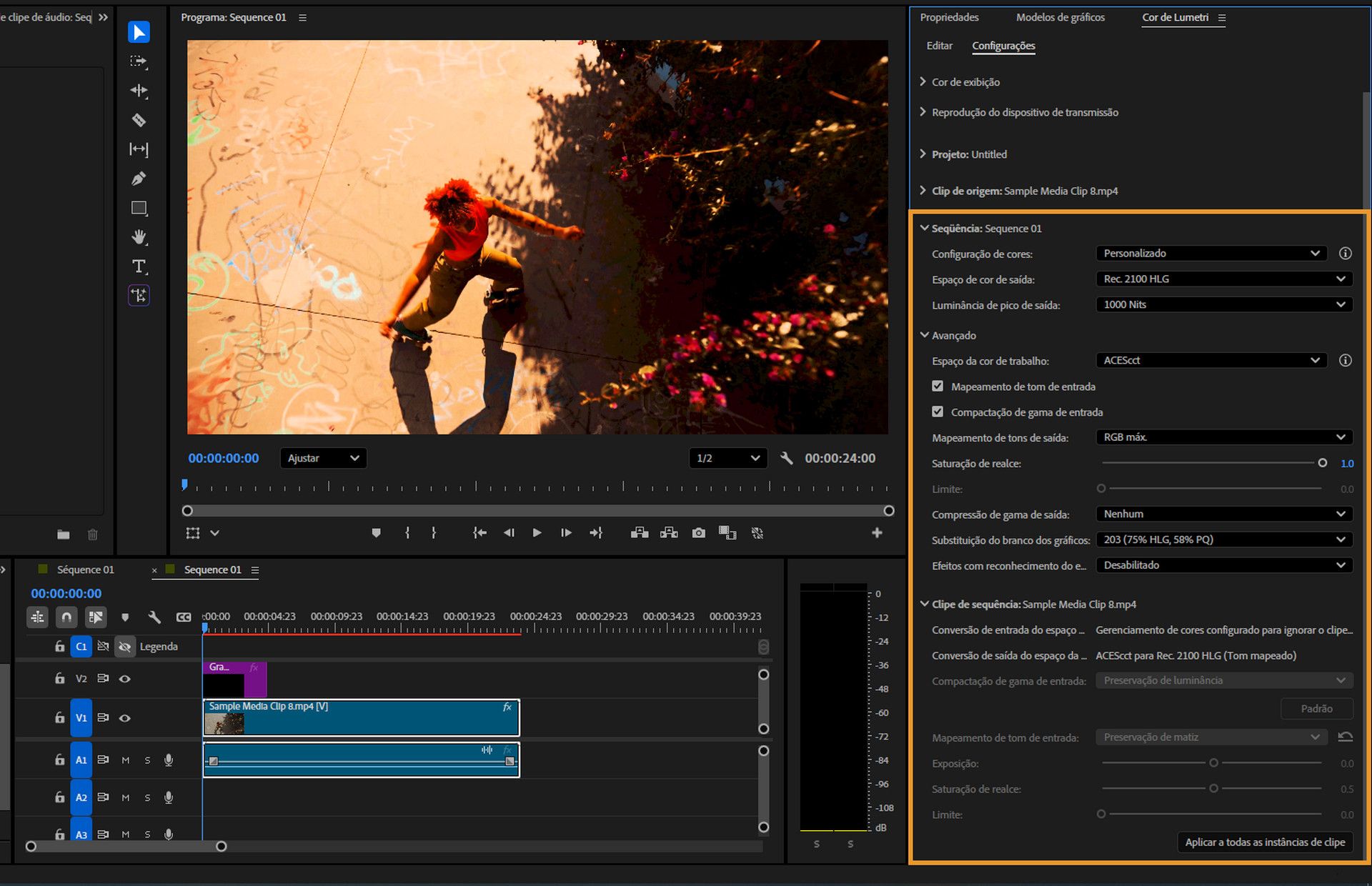Select the Pen tool

pos(139,178)
